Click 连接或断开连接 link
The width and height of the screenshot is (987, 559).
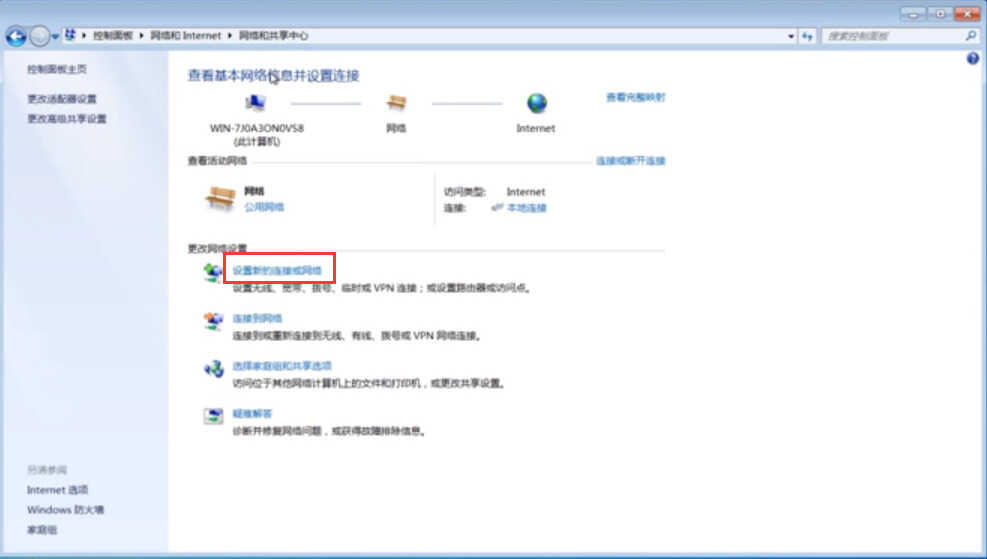(x=631, y=161)
